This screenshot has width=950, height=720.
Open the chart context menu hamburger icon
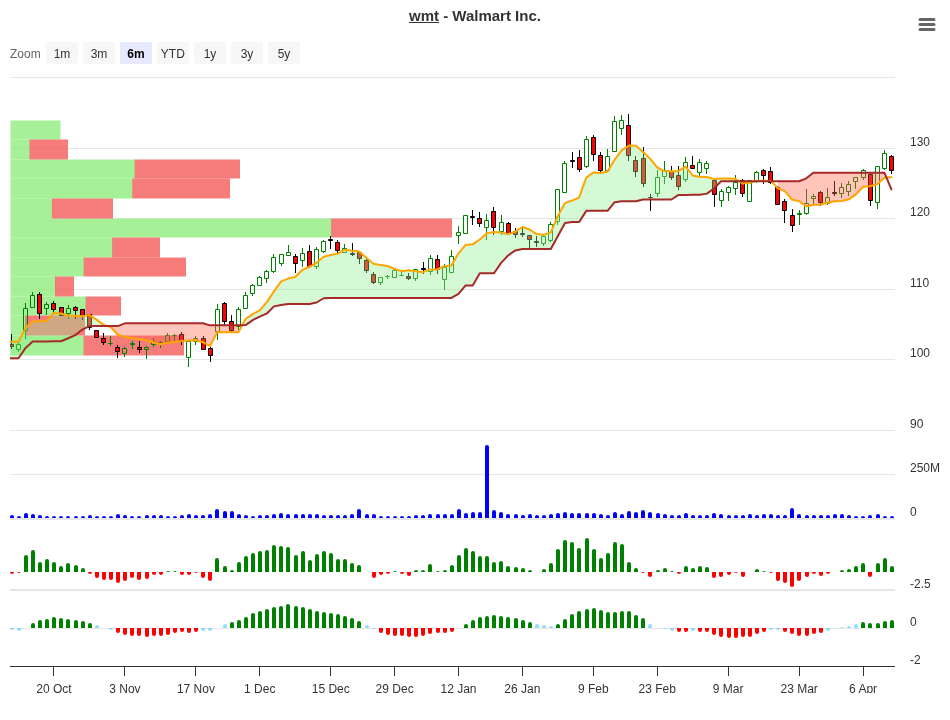926,24
